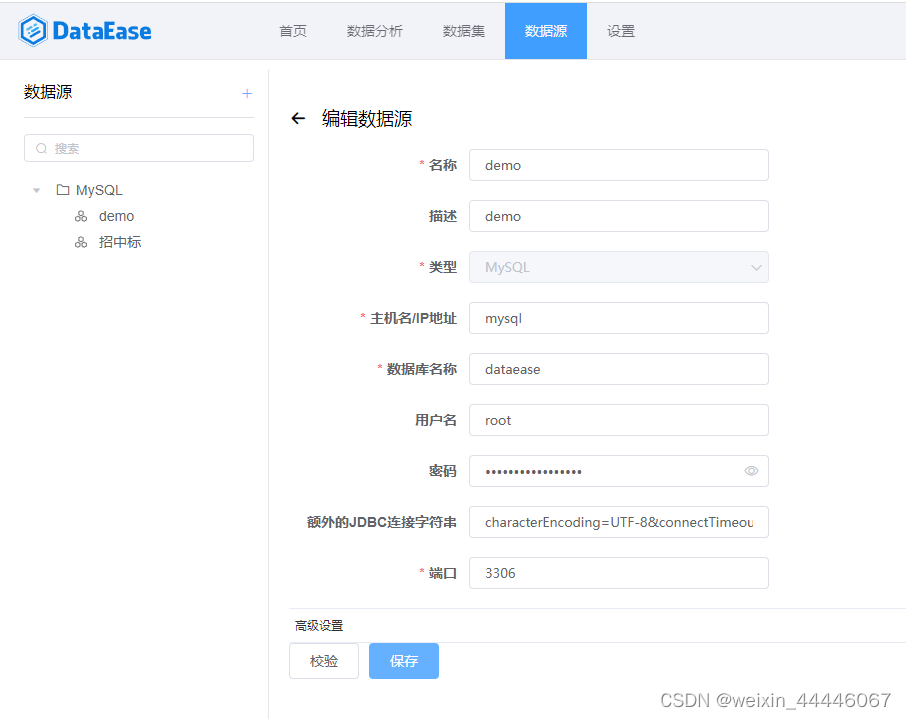Image resolution: width=906 pixels, height=719 pixels.
Task: Open the 首页 tab
Action: (x=293, y=31)
